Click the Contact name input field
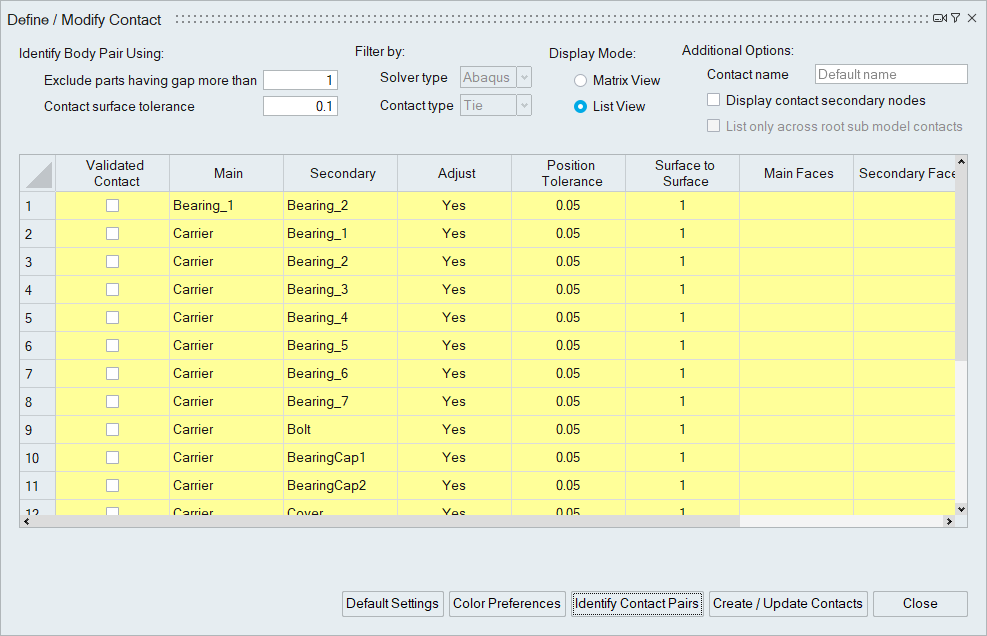The height and width of the screenshot is (636, 987). 891,75
